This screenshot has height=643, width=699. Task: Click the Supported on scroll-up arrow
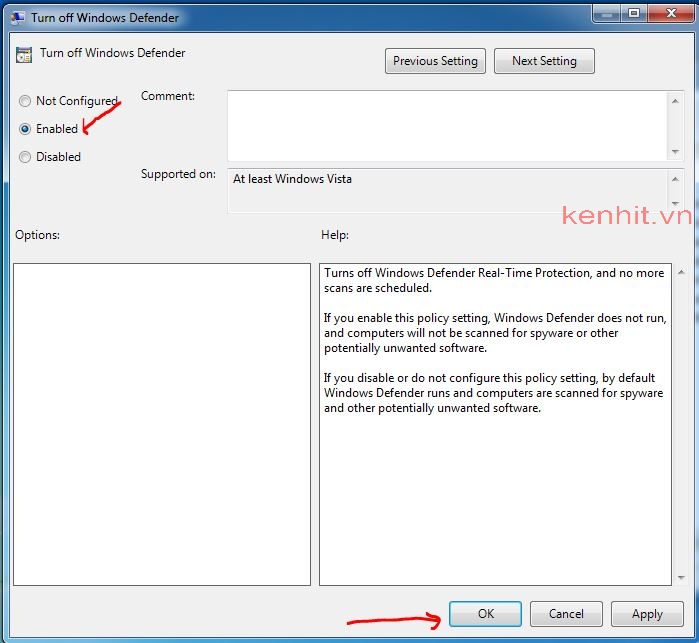pyautogui.click(x=676, y=177)
